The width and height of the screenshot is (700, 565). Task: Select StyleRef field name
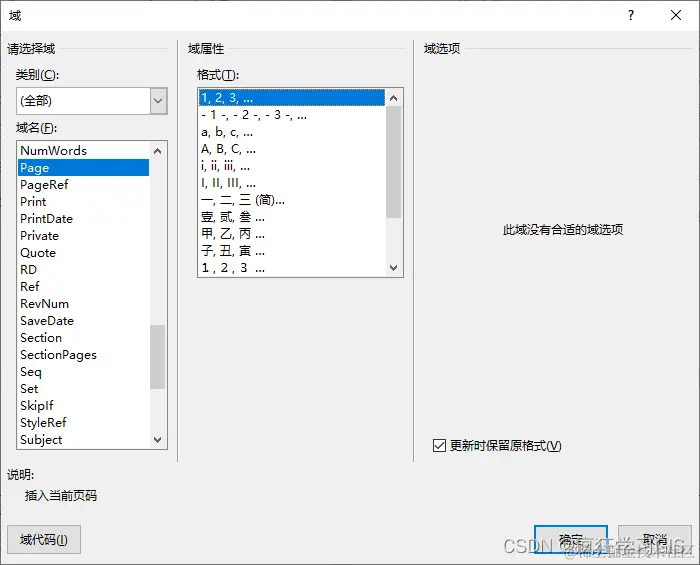pos(83,423)
